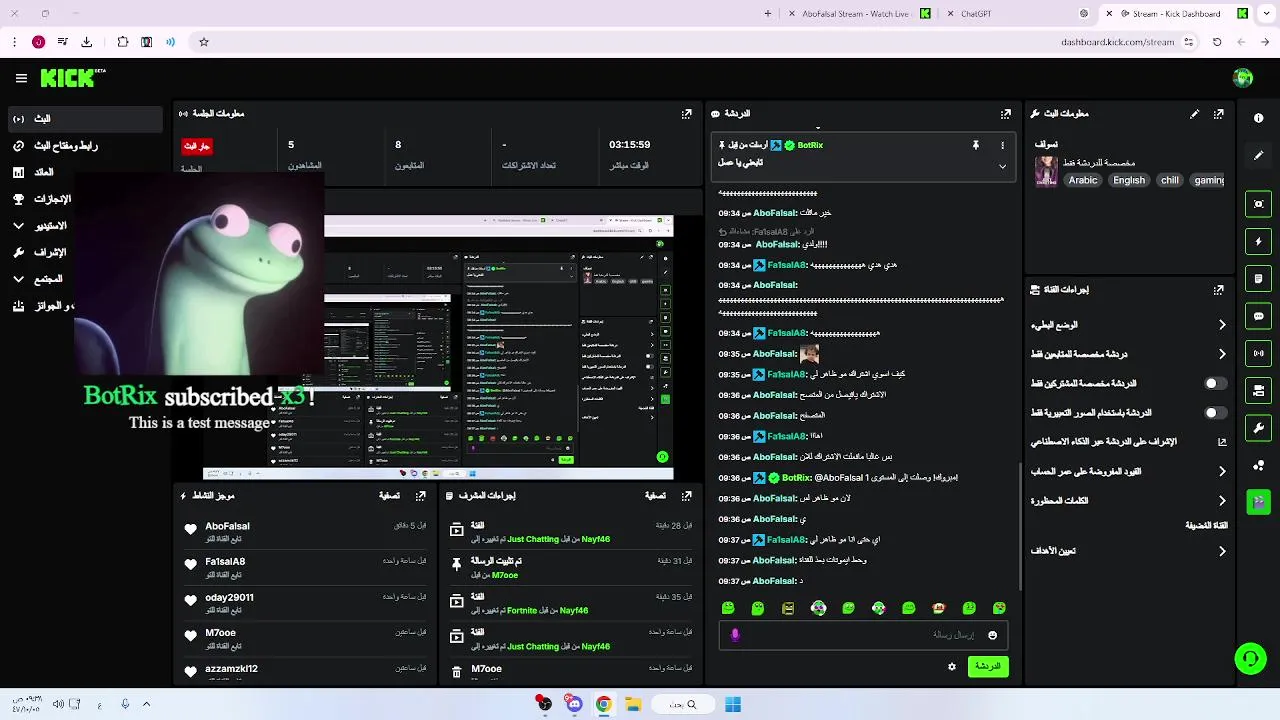Pop out the channel actions panel (إجراءات القناة)
The height and width of the screenshot is (720, 1280).
tap(1218, 290)
